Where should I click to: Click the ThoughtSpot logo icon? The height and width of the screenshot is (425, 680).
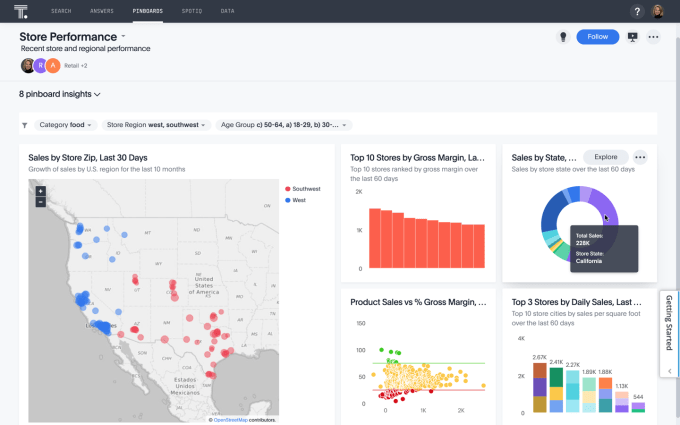coord(21,11)
